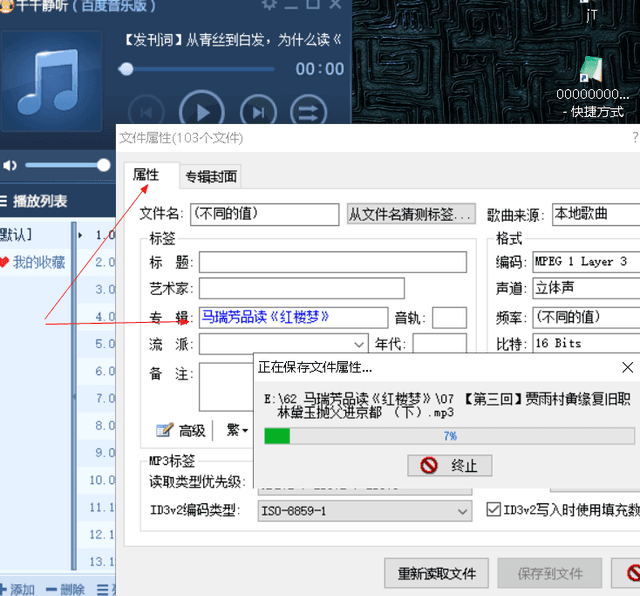Click the 高级 (Advanced) edit icon

[165, 430]
